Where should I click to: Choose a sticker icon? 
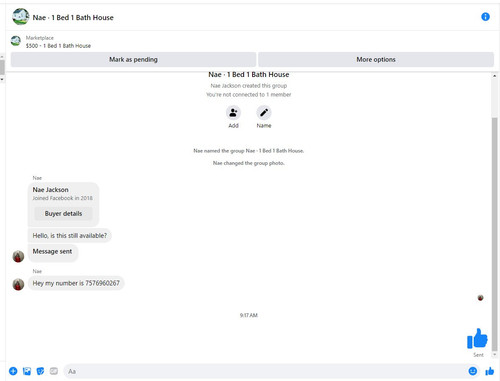tap(40, 371)
